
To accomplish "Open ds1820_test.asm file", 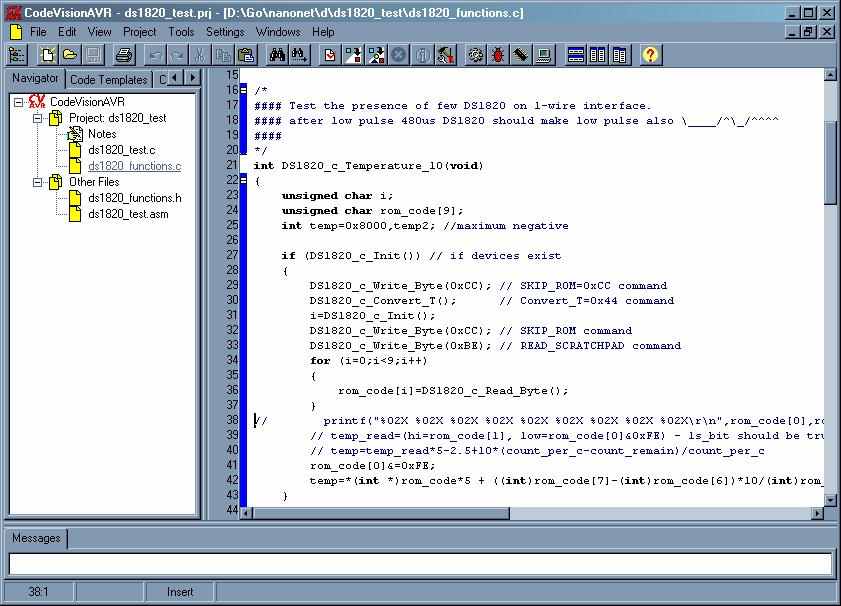I will pyautogui.click(x=128, y=215).
